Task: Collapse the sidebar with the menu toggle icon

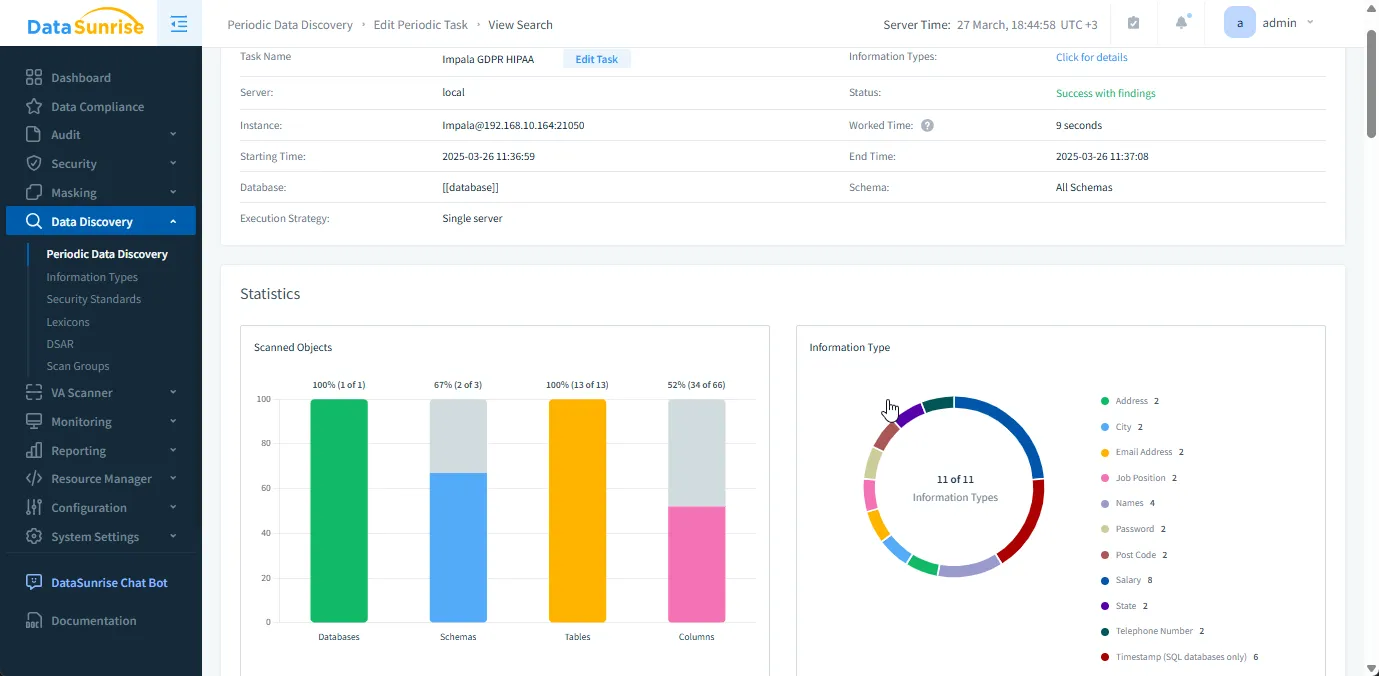Action: (179, 24)
